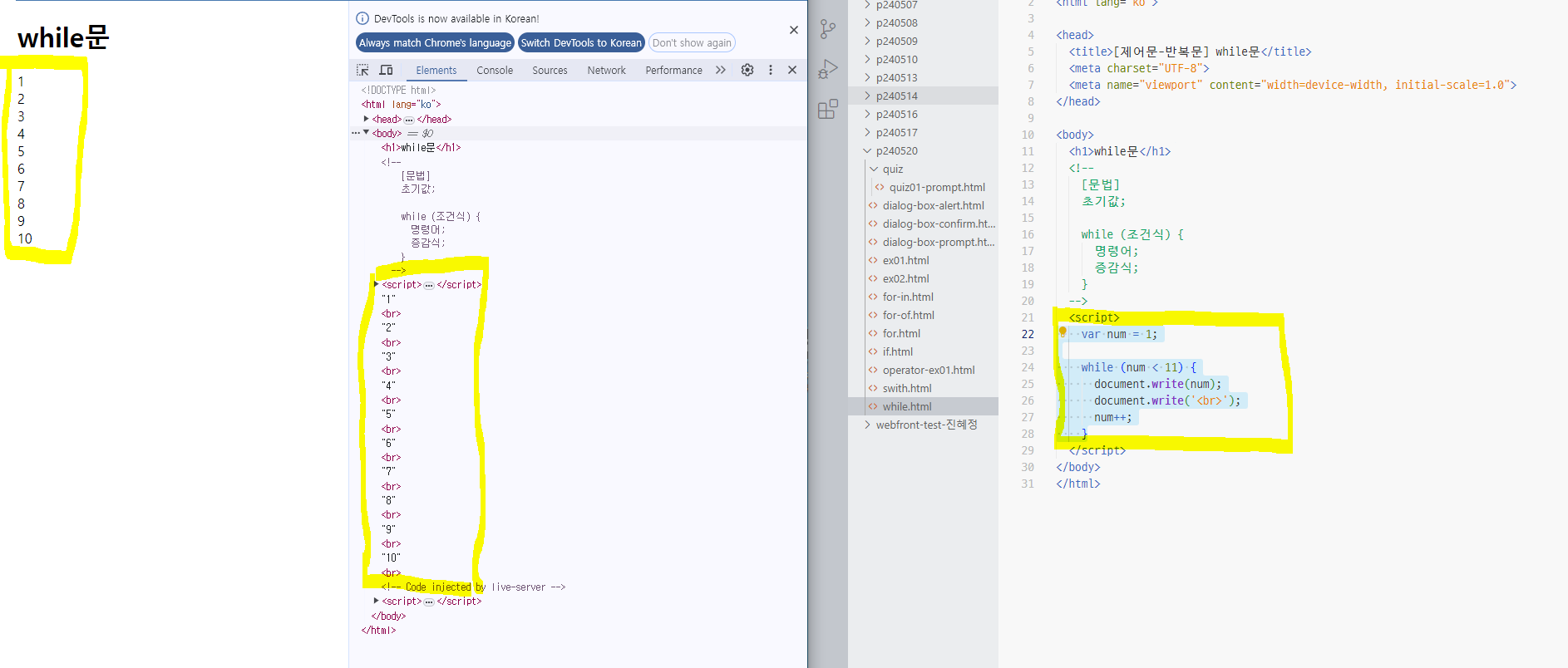
Task: Switch to the Sources tab
Action: click(x=550, y=71)
